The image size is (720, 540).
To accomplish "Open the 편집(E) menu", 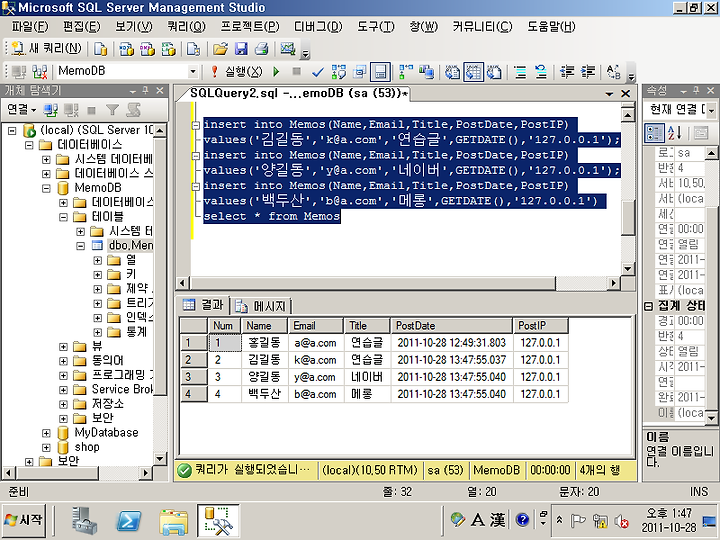I will (x=81, y=27).
